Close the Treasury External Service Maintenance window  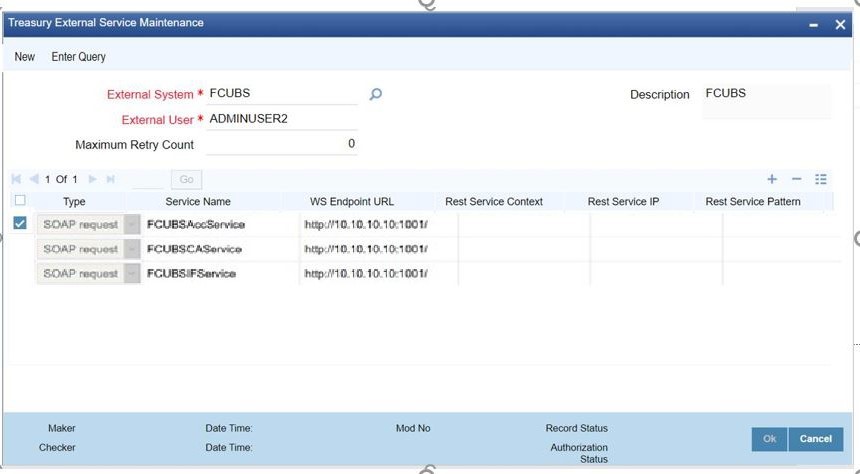(840, 25)
